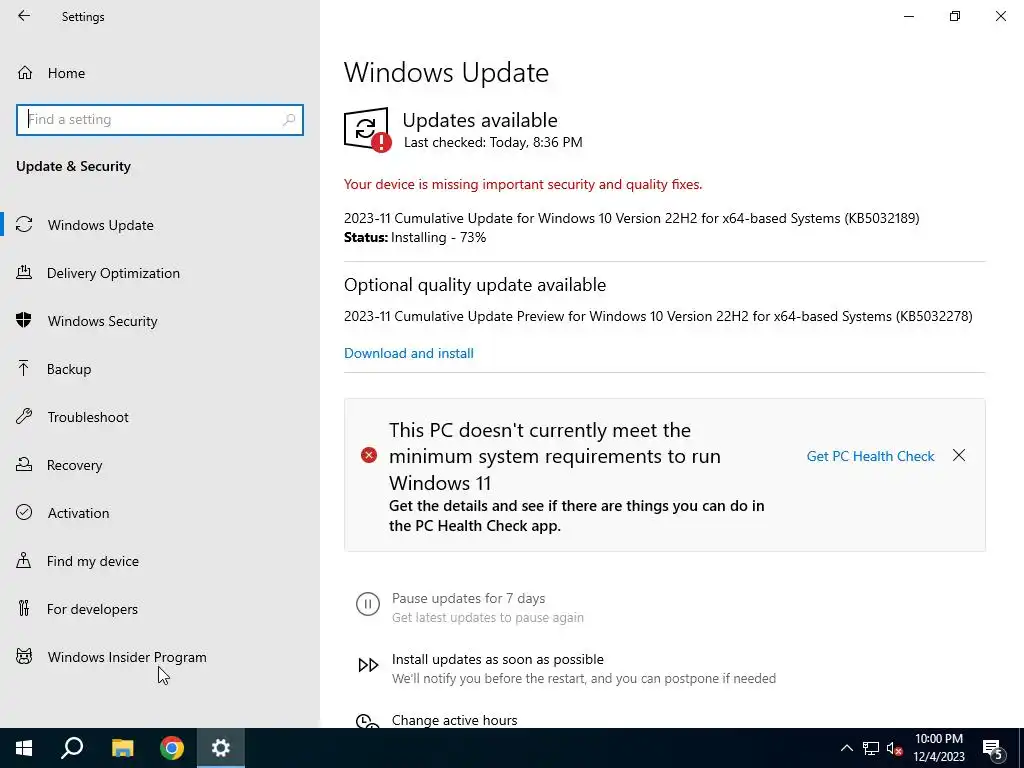Open the Action Center notifications icon
1024x768 pixels.
pos(993,749)
